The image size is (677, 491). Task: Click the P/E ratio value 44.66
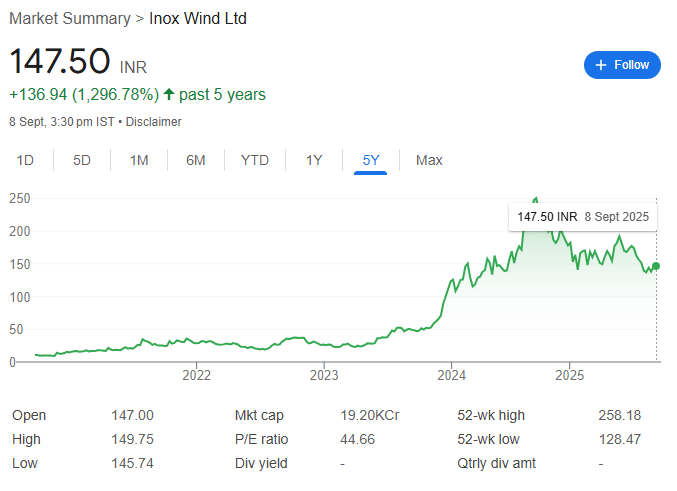357,439
